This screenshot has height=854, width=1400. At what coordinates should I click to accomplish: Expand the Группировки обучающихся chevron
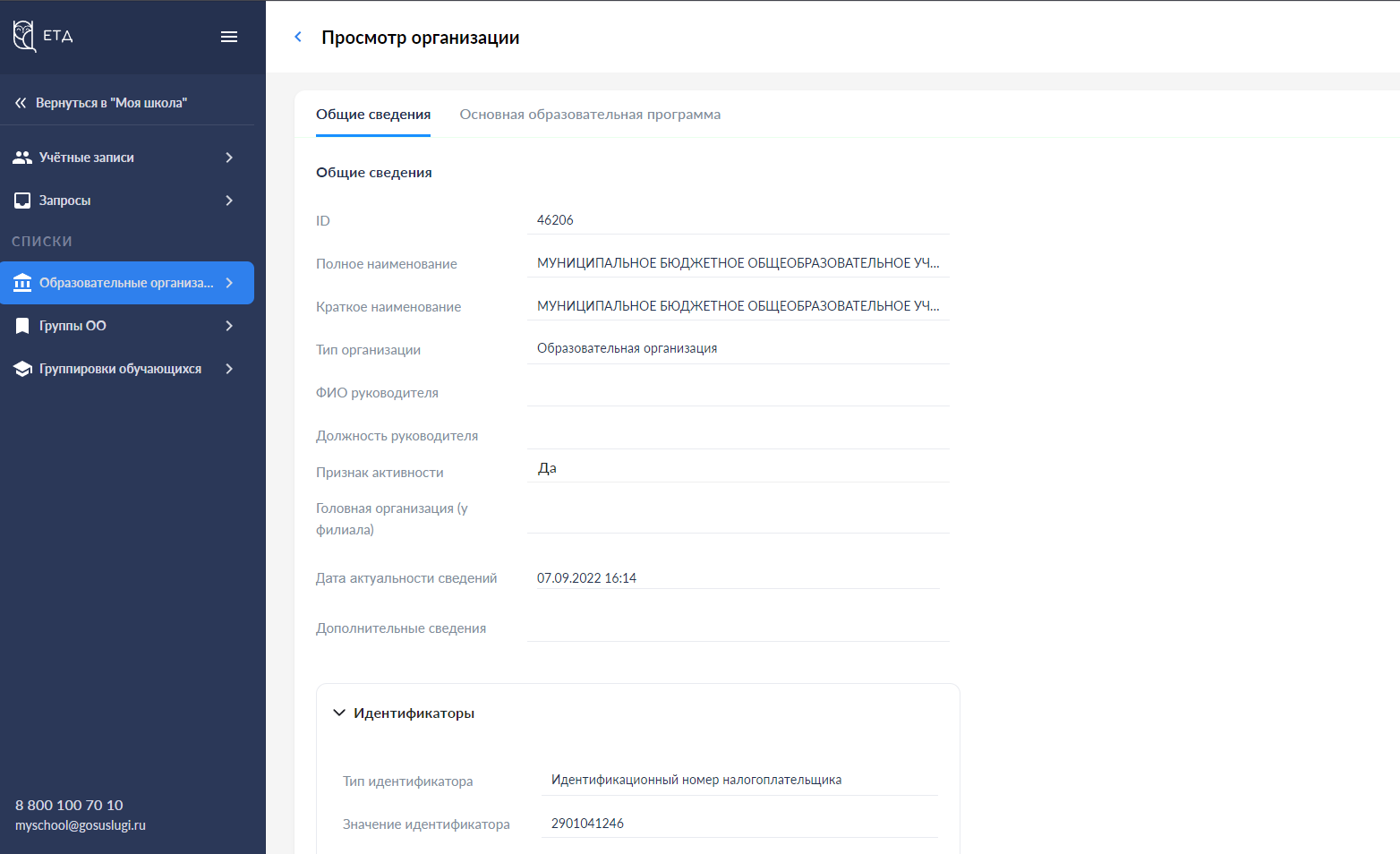229,369
